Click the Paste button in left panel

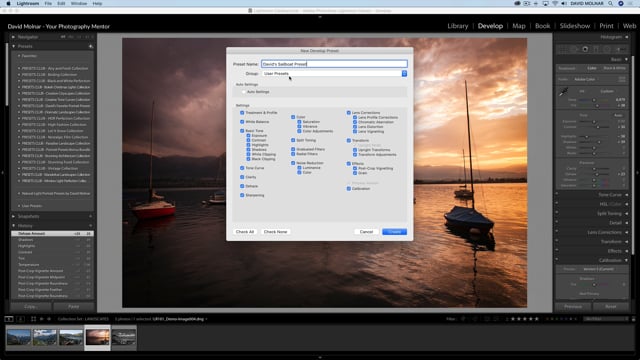[x=74, y=307]
